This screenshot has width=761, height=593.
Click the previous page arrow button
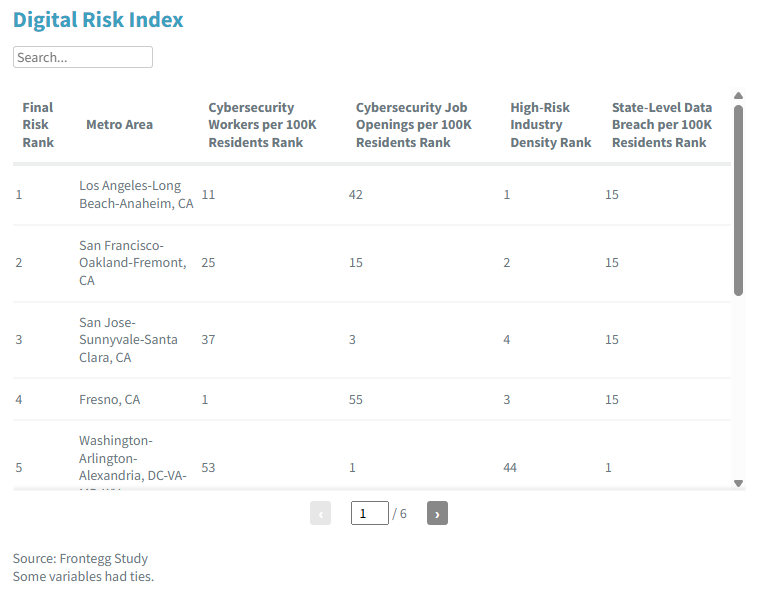[x=320, y=513]
